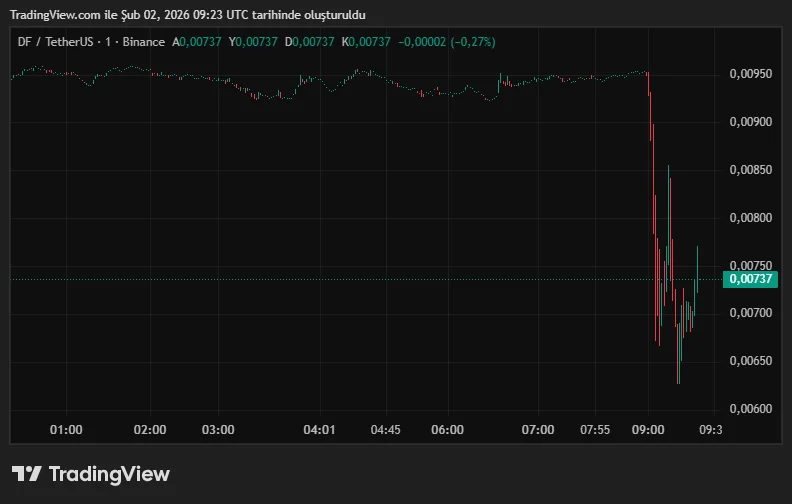Image resolution: width=792 pixels, height=504 pixels.
Task: Select the 07:55 time axis marker
Action: coord(595,430)
